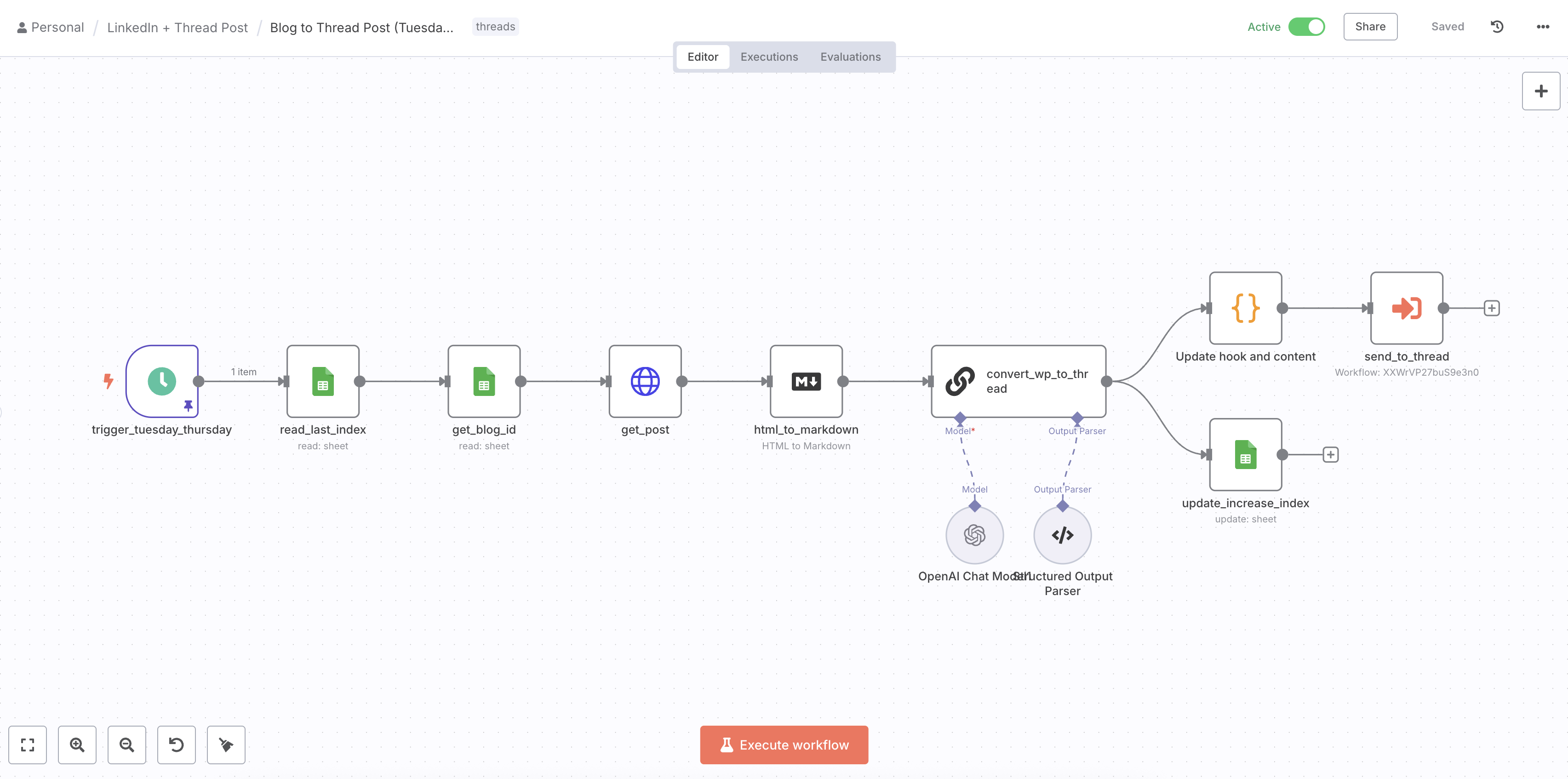This screenshot has width=1568, height=779.
Task: Switch to the Executions tab
Action: pyautogui.click(x=769, y=57)
